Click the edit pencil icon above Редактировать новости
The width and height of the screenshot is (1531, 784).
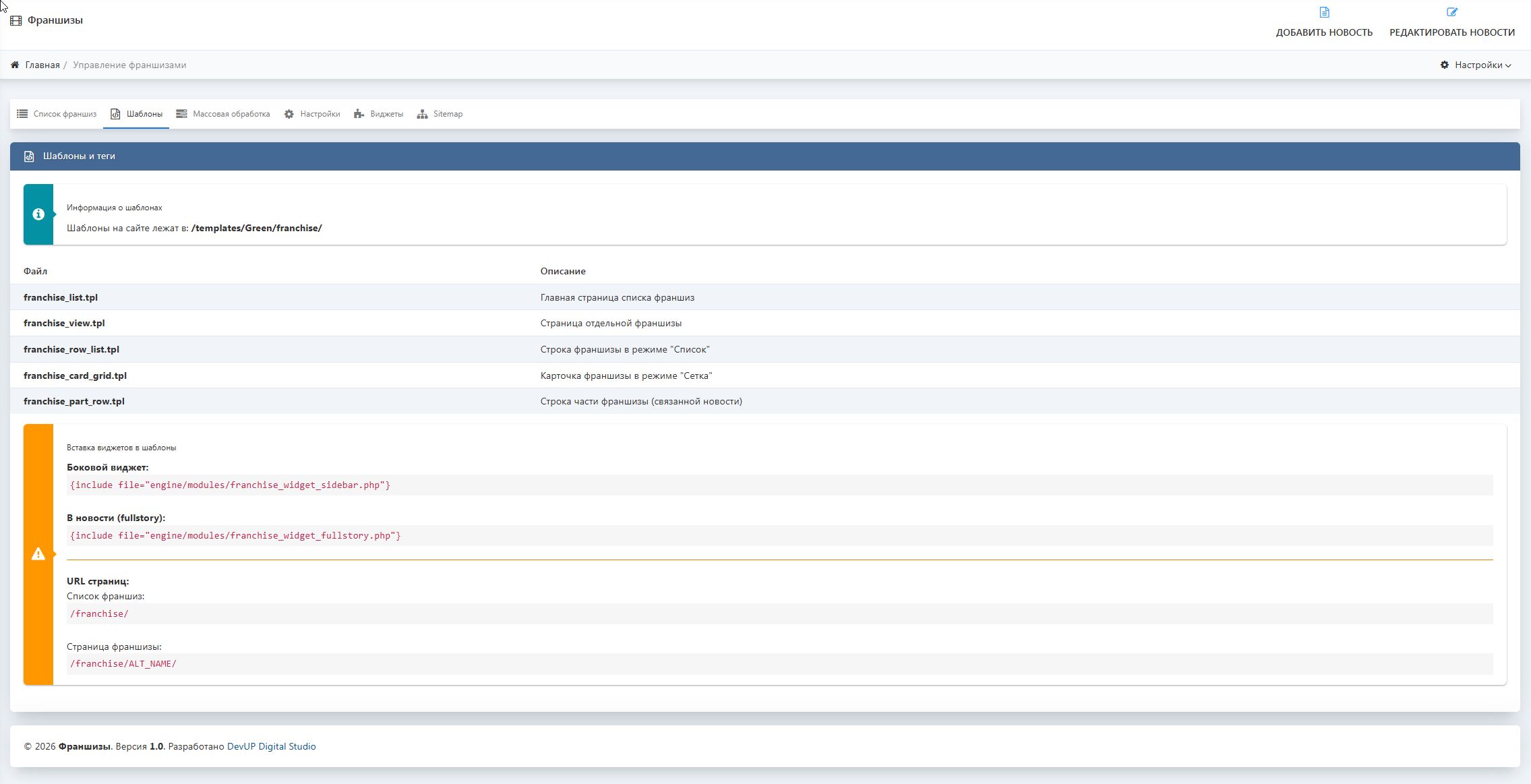pyautogui.click(x=1451, y=12)
